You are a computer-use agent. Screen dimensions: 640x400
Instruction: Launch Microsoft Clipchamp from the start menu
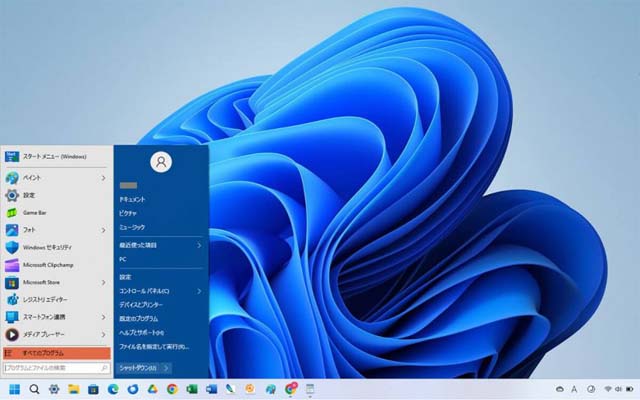point(56,265)
